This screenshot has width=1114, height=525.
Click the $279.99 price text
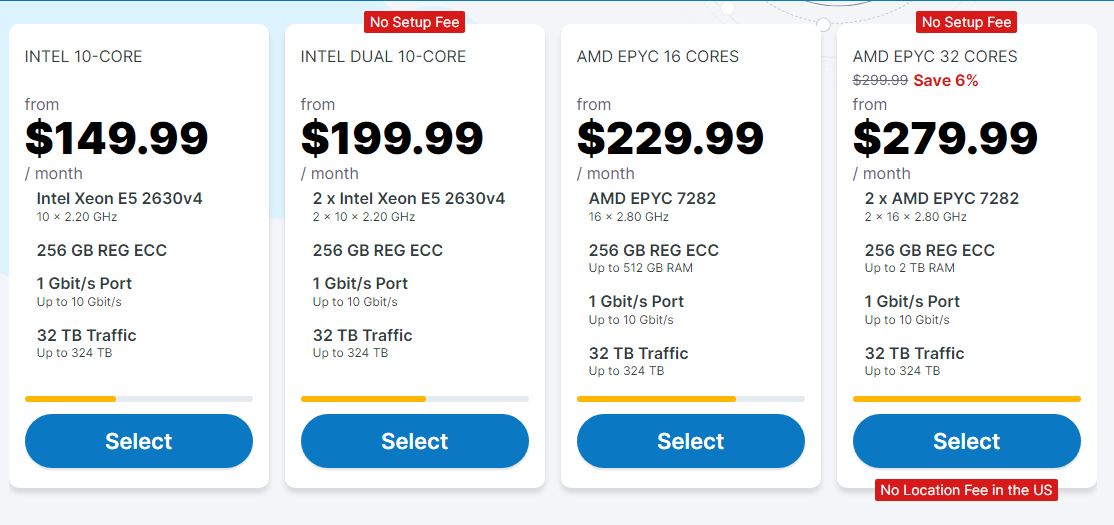(945, 138)
